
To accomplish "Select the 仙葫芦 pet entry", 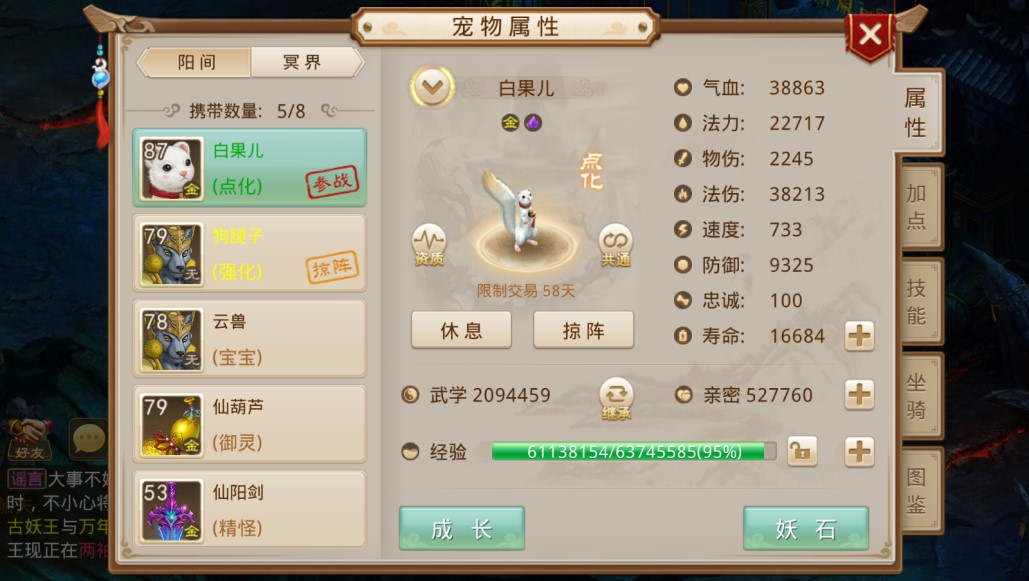I will [x=249, y=424].
